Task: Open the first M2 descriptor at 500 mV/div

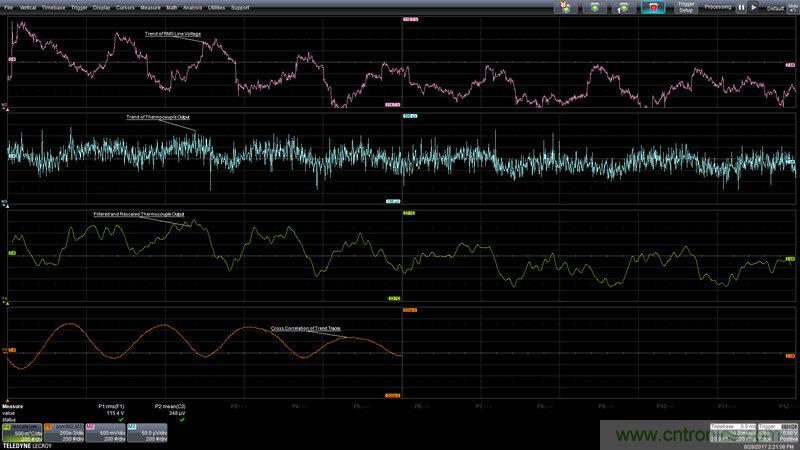Action: [x=103, y=432]
